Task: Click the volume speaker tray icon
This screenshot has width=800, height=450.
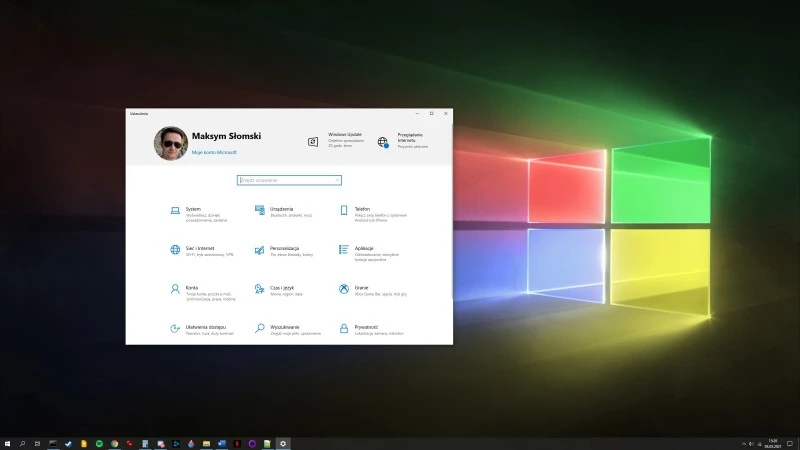Action: (x=751, y=444)
